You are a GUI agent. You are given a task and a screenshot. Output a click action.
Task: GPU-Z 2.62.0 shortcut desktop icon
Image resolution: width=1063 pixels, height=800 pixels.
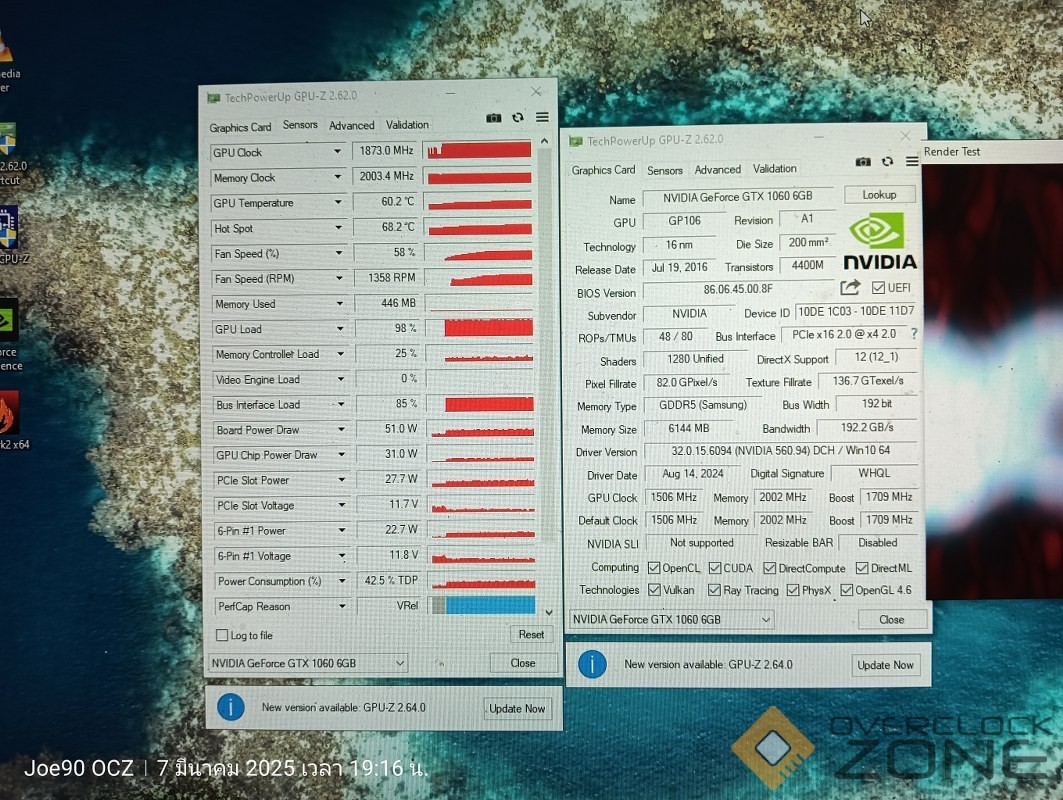pos(7,140)
